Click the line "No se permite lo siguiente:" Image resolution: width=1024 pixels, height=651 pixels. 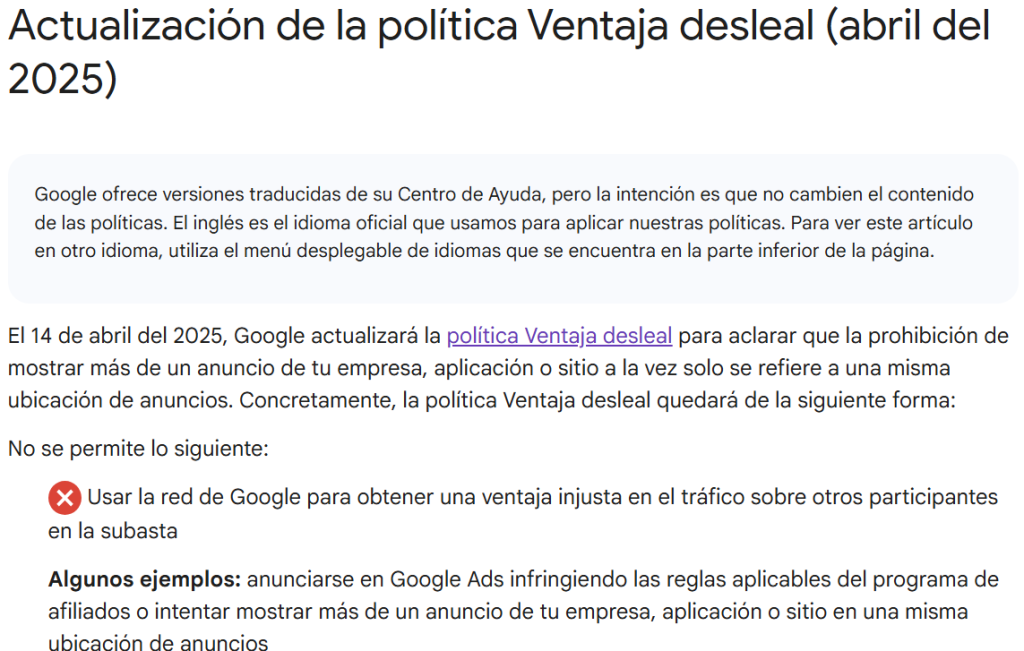[138, 449]
